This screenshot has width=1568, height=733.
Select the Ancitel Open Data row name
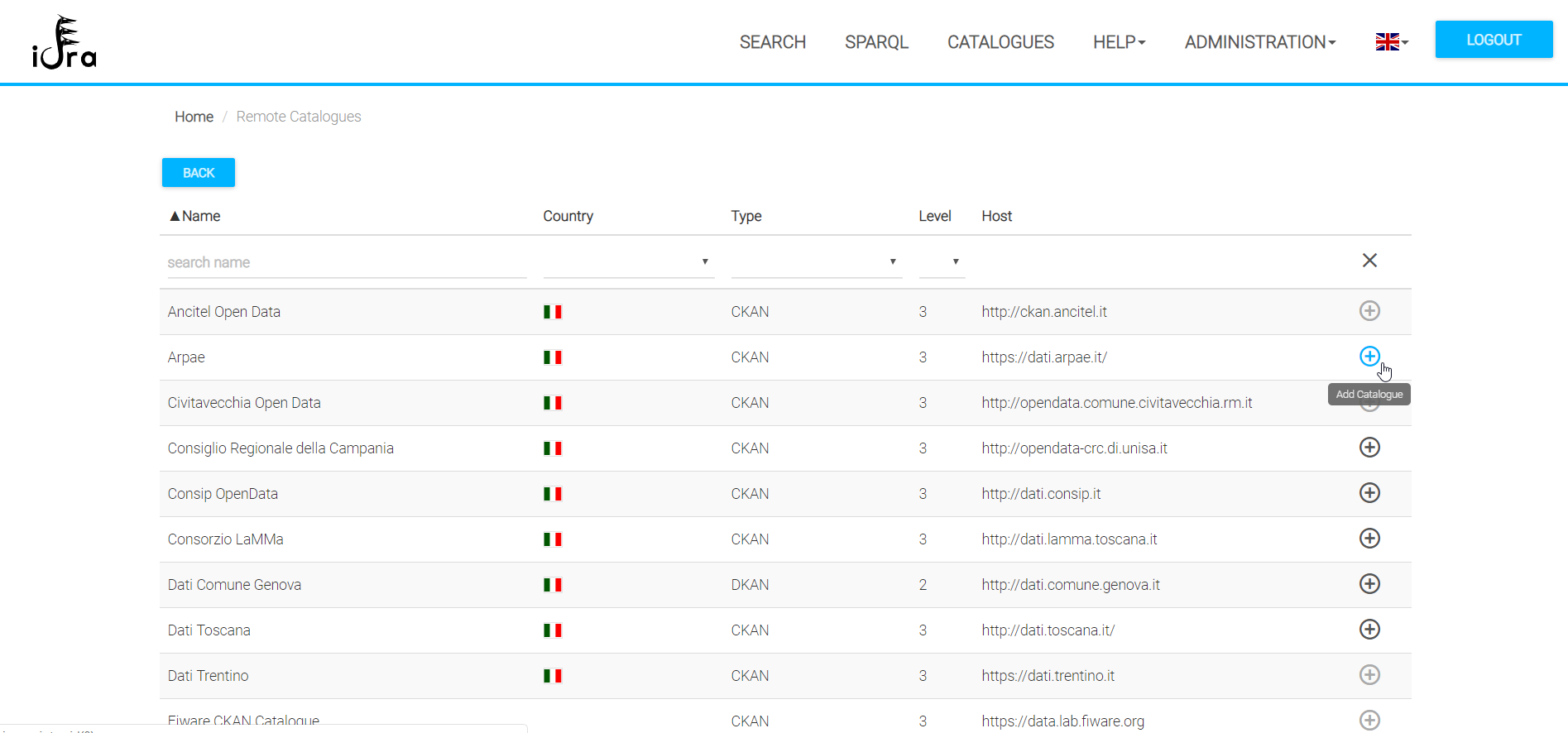click(x=224, y=312)
